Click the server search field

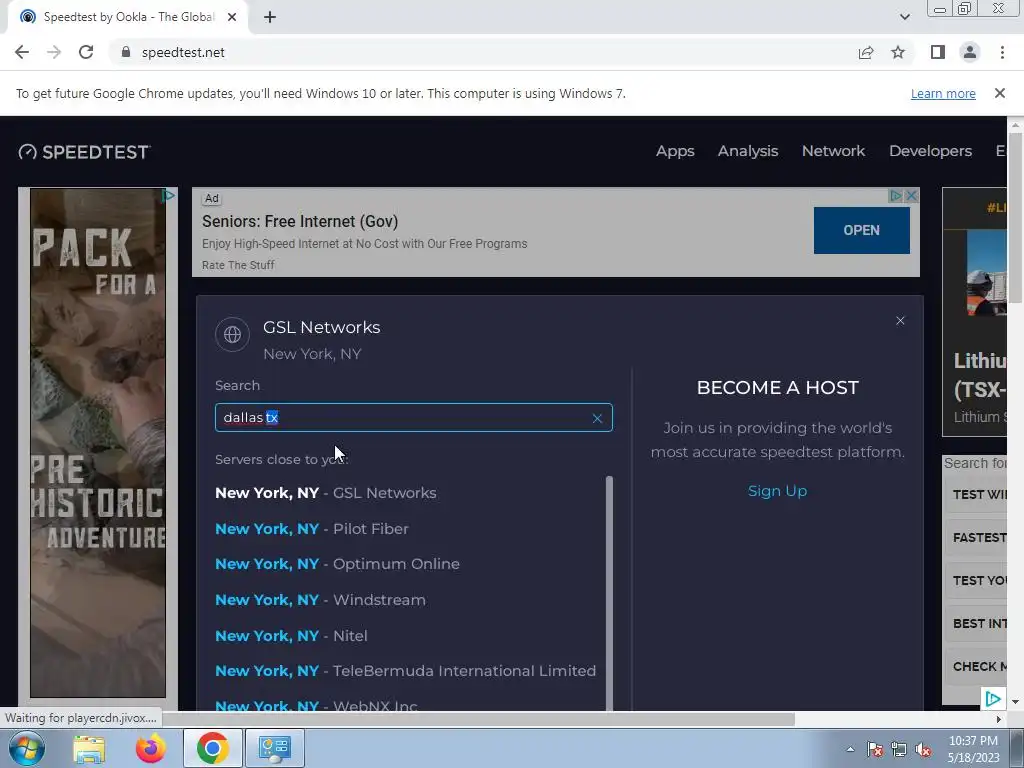pos(413,418)
